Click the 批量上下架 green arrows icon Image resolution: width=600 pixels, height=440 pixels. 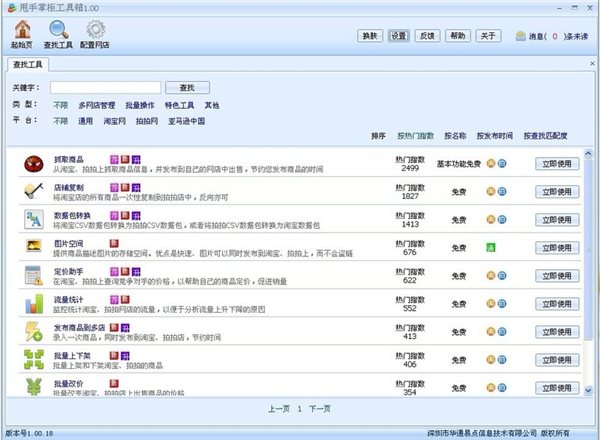point(34,360)
